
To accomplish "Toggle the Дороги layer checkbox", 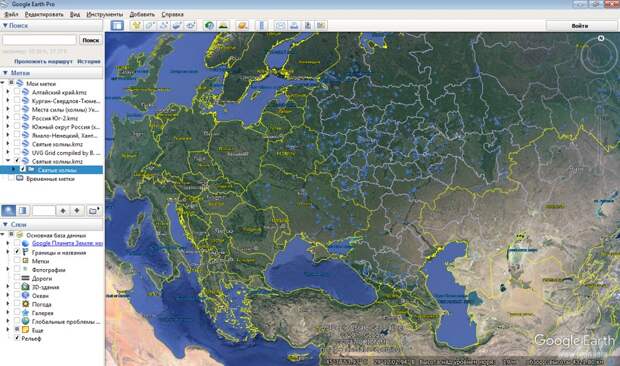I will (x=17, y=278).
